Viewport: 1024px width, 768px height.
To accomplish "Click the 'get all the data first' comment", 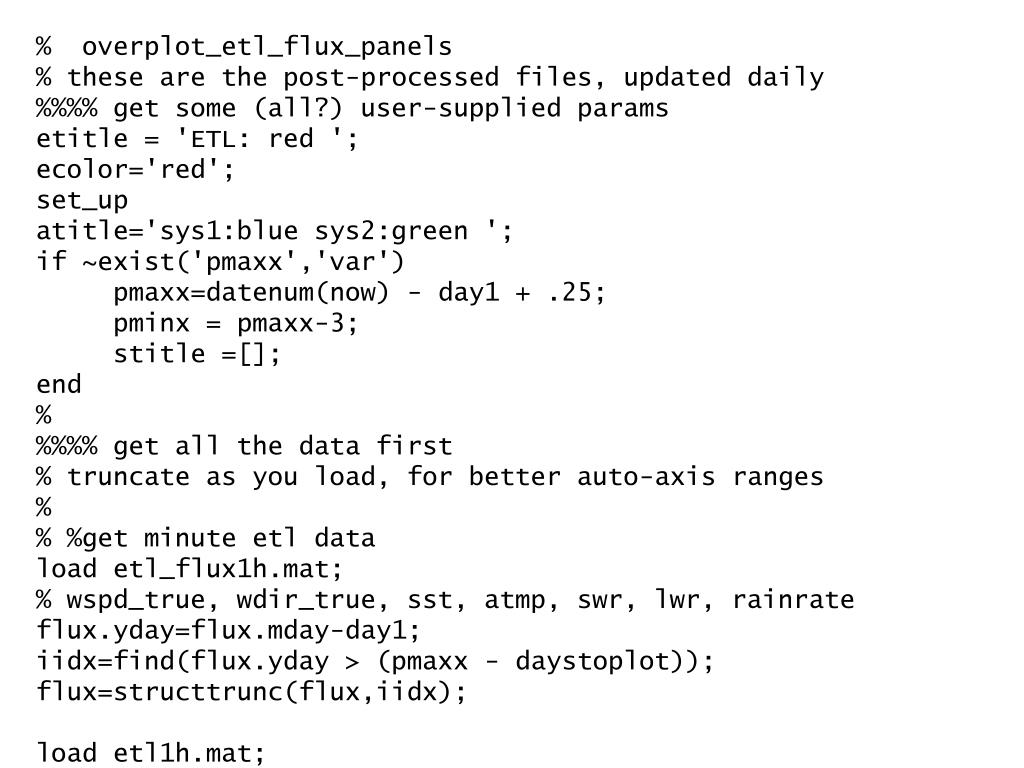I will (x=244, y=446).
